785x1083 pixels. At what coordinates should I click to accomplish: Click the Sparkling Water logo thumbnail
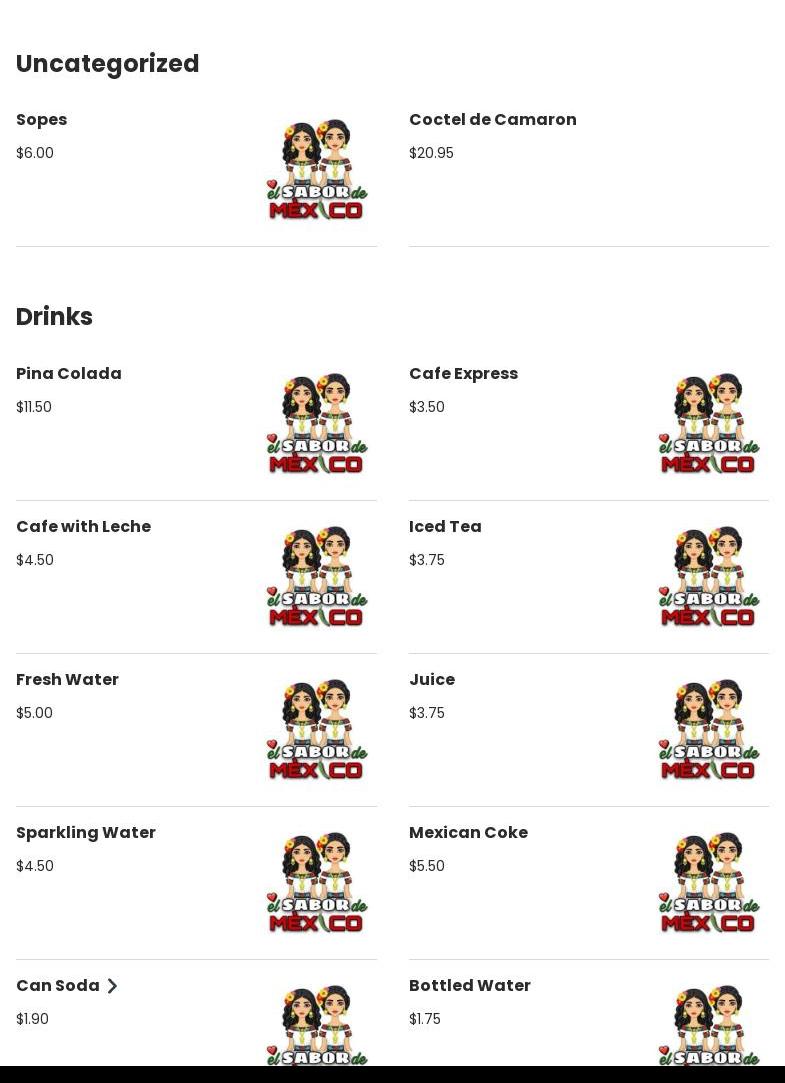pyautogui.click(x=317, y=883)
